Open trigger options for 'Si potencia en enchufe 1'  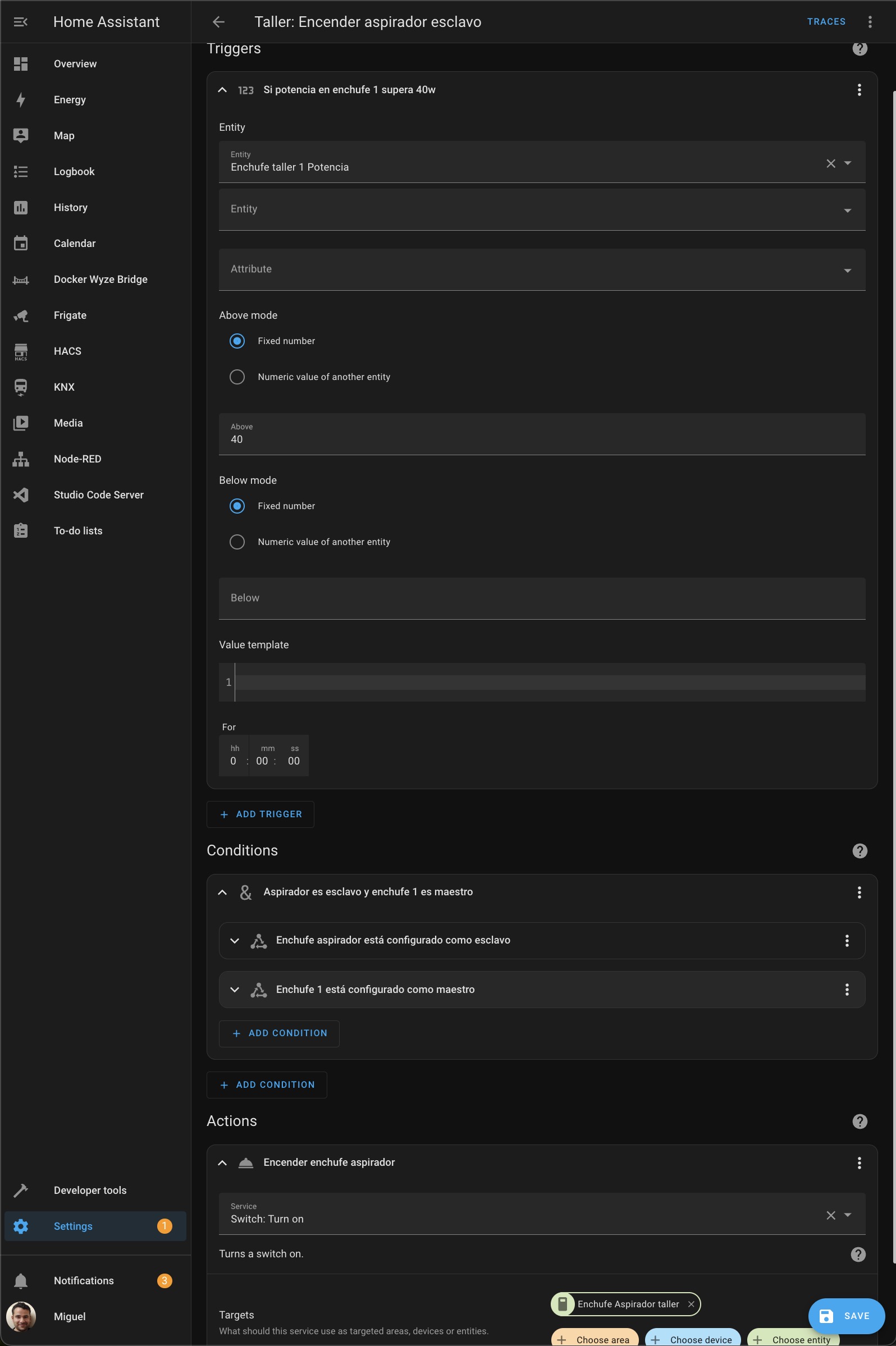tap(859, 90)
